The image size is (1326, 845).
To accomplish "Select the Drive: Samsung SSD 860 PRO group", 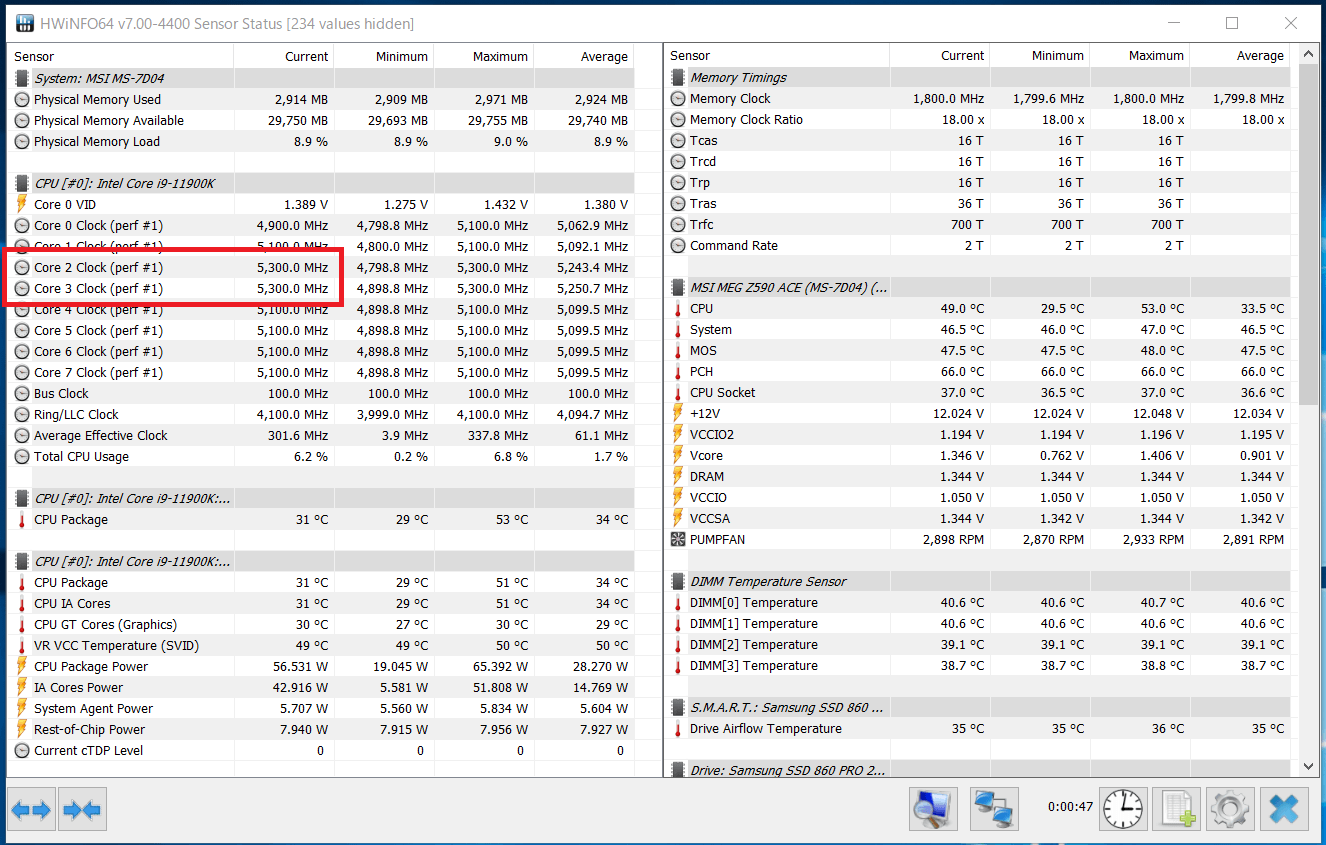I will (x=977, y=770).
